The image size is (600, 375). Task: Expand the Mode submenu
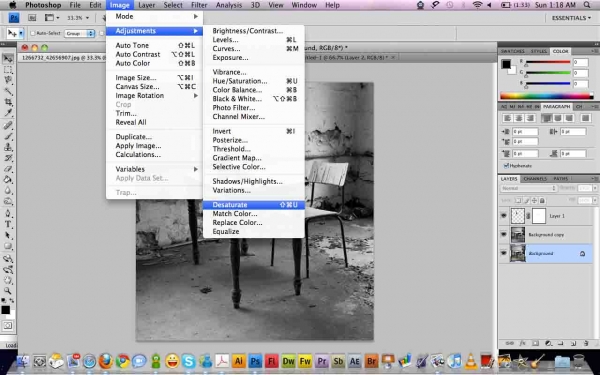[154, 16]
